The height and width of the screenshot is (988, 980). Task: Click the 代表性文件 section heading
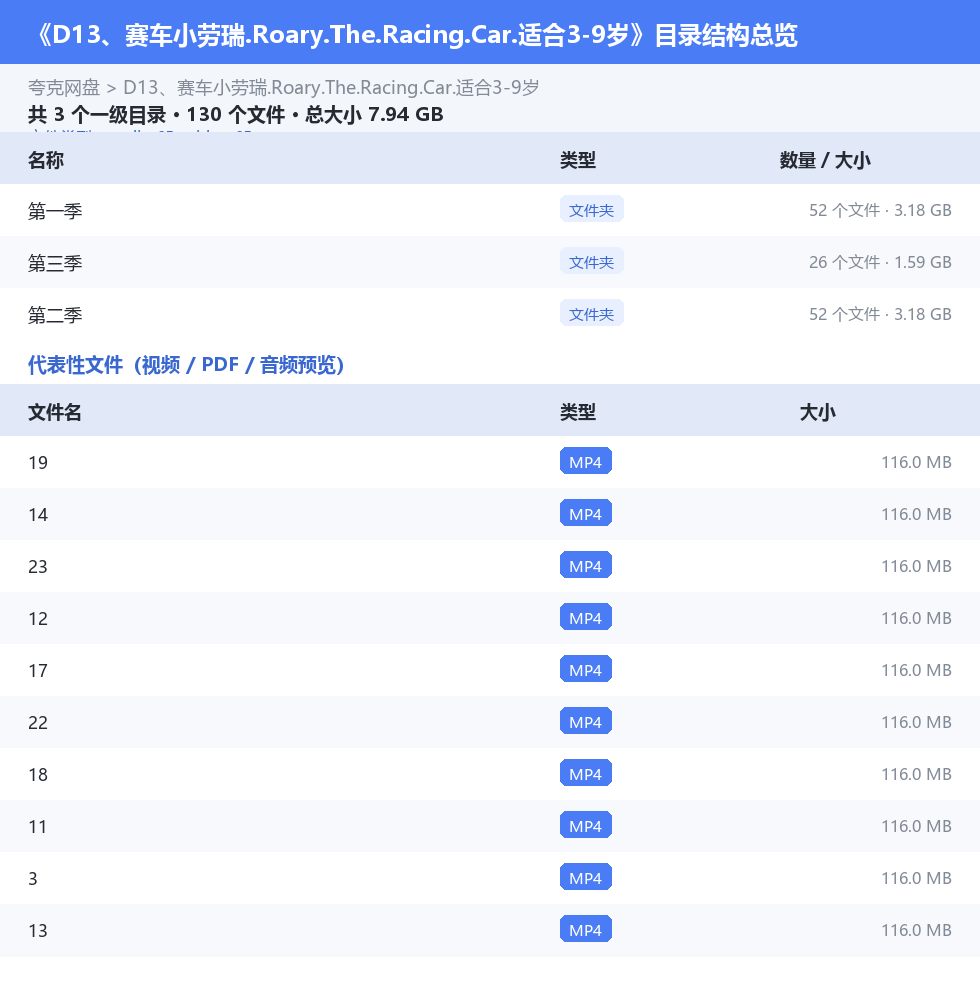click(186, 365)
